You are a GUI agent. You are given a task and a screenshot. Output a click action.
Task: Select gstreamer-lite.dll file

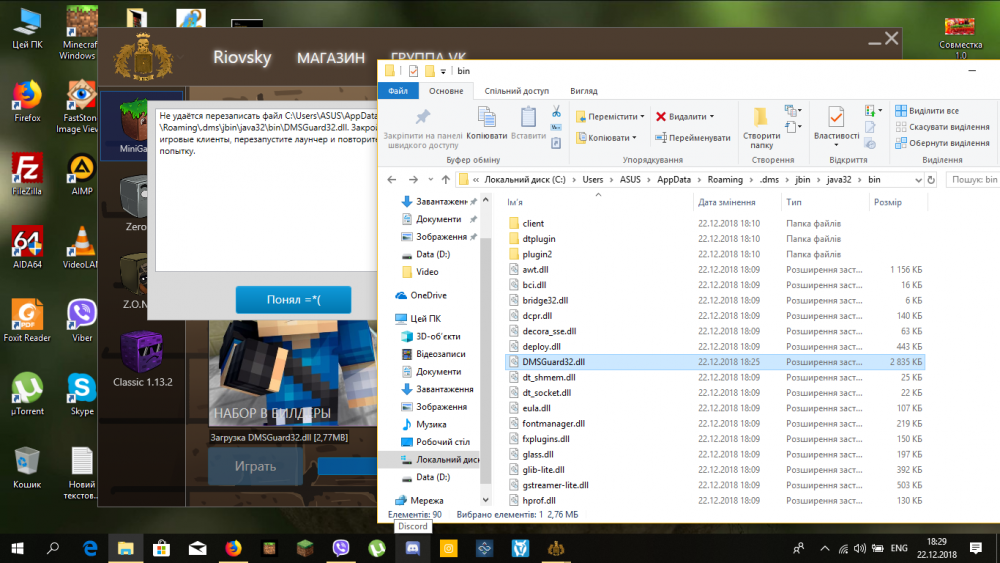click(555, 485)
